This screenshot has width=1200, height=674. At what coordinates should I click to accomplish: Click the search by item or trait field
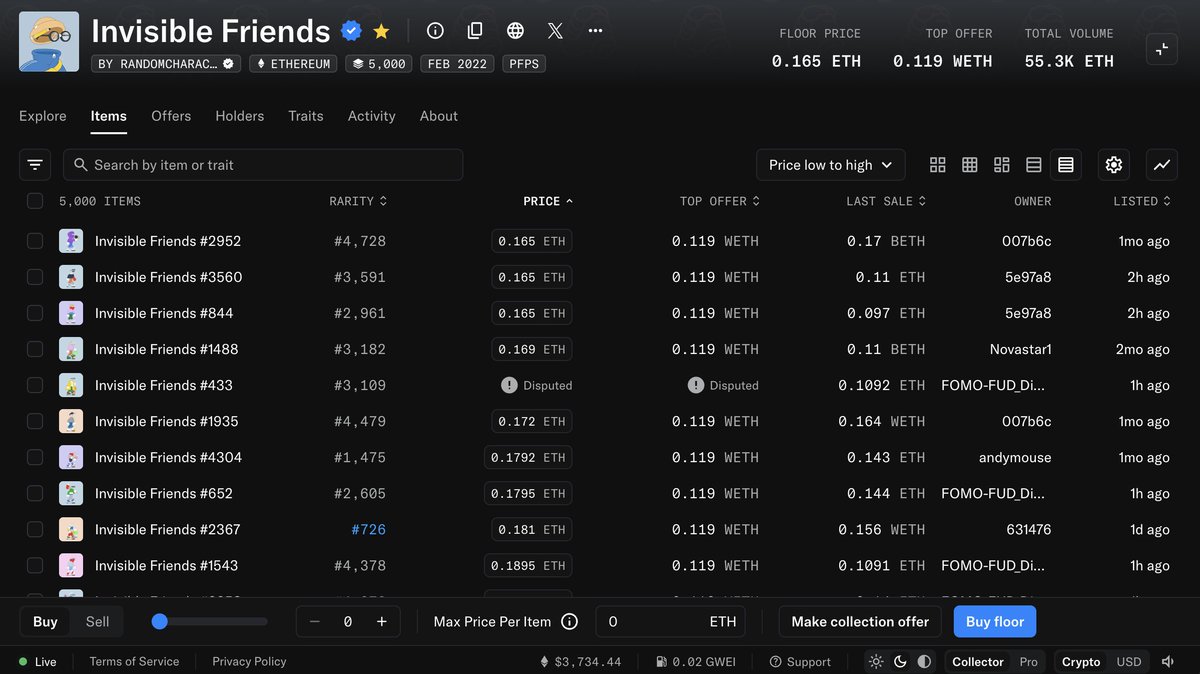[x=263, y=165]
